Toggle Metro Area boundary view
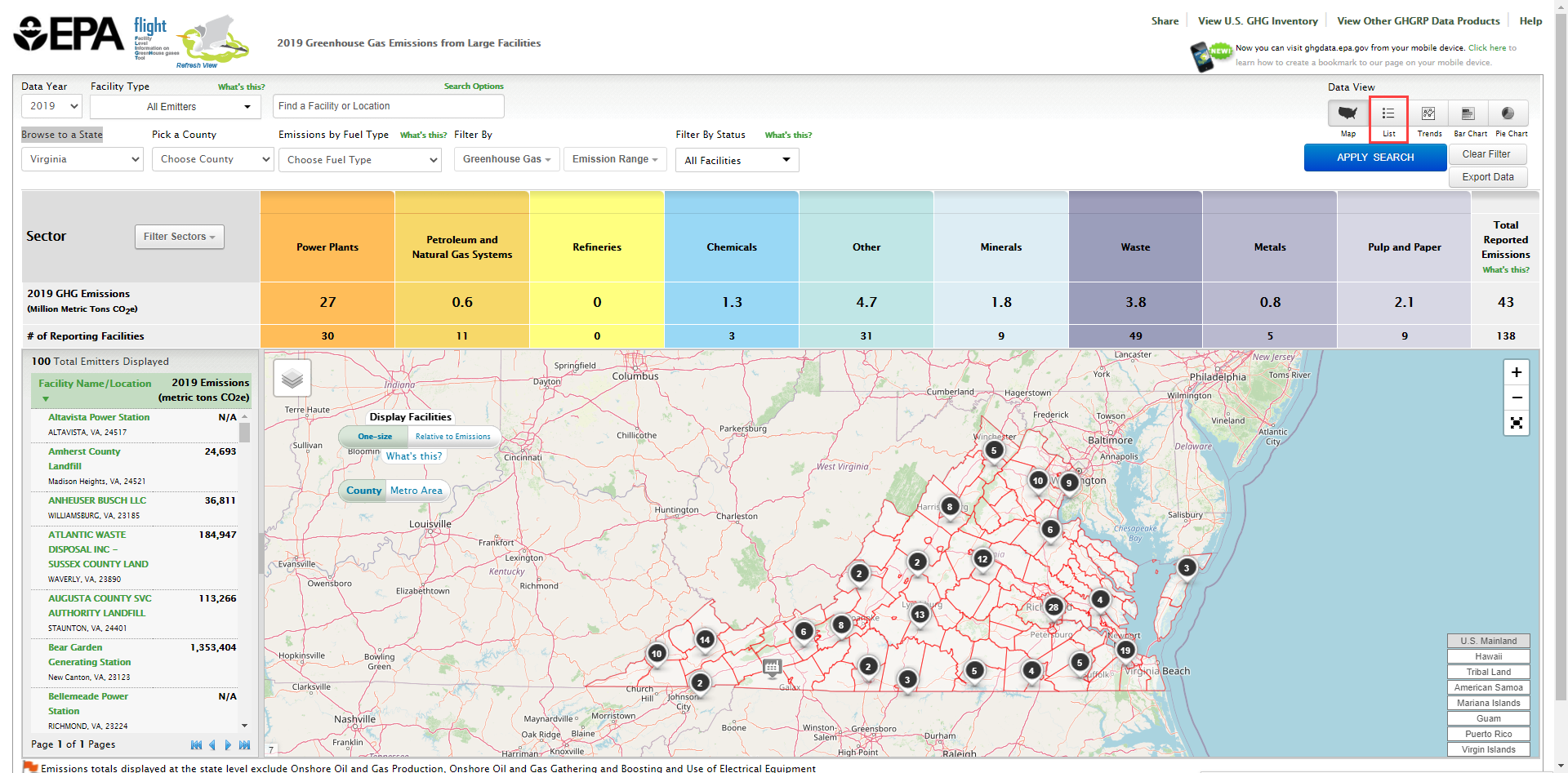 pyautogui.click(x=416, y=491)
